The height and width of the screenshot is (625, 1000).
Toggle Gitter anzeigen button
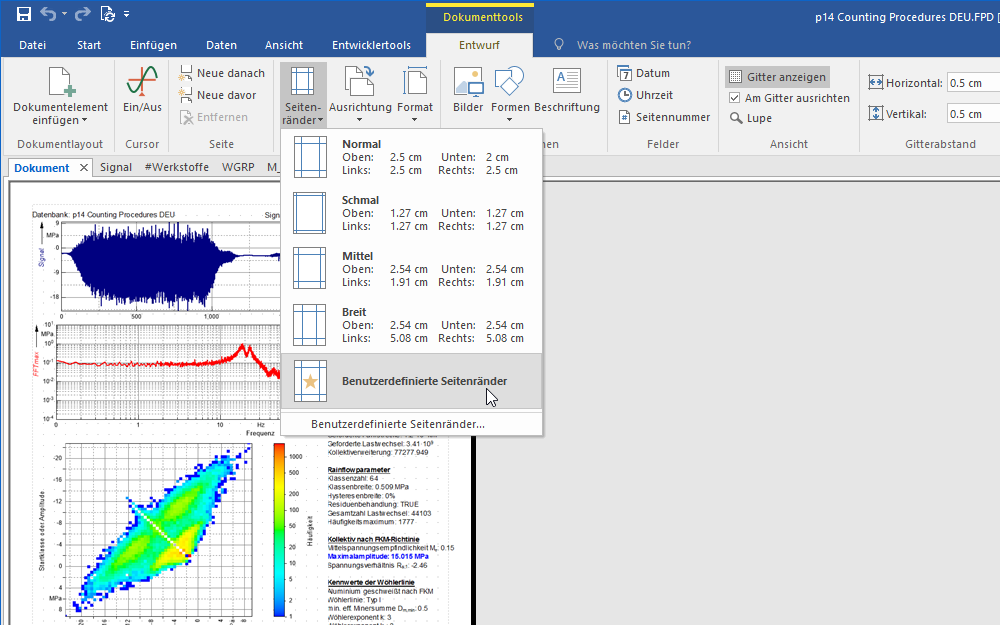click(x=777, y=77)
